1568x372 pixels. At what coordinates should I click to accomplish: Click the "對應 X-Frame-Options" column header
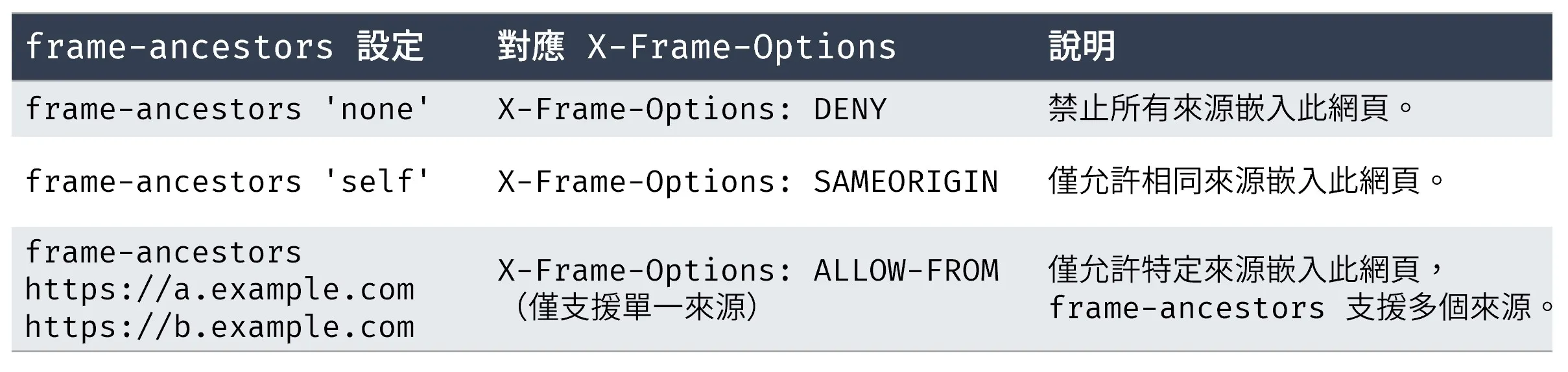697,47
